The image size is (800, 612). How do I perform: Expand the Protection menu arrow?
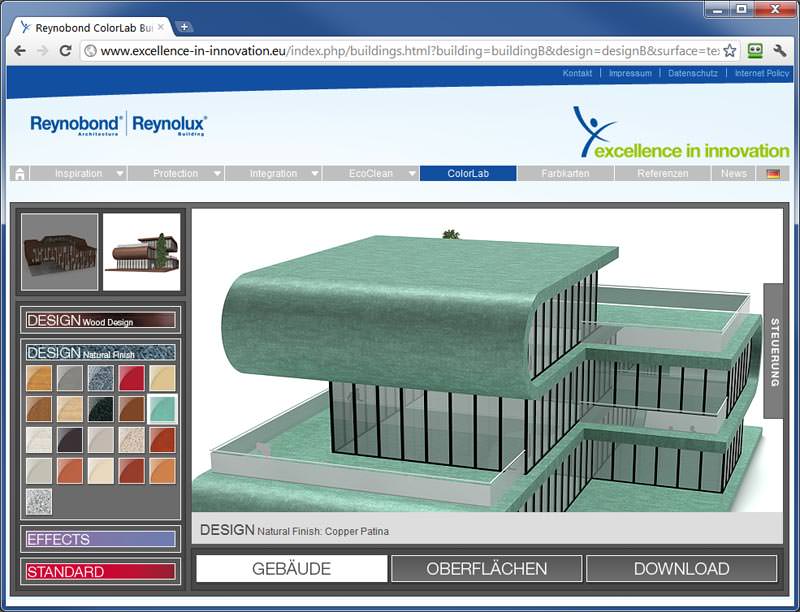pyautogui.click(x=217, y=173)
